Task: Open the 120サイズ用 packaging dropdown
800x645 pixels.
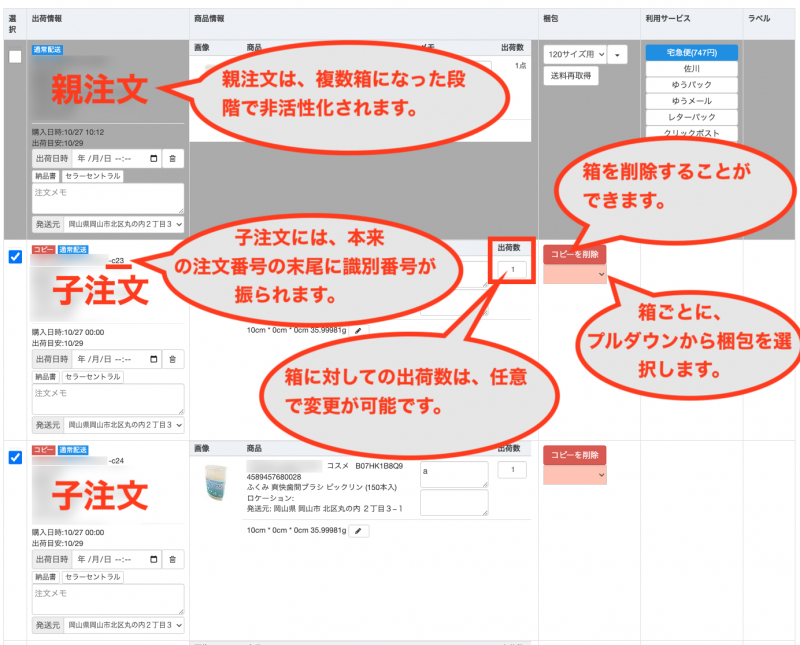Action: (x=574, y=54)
